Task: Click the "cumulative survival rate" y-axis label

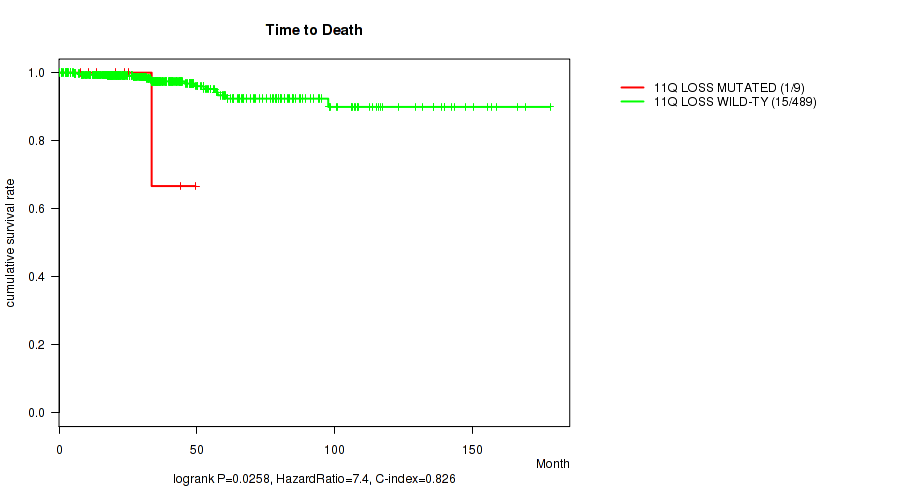Action: point(11,242)
